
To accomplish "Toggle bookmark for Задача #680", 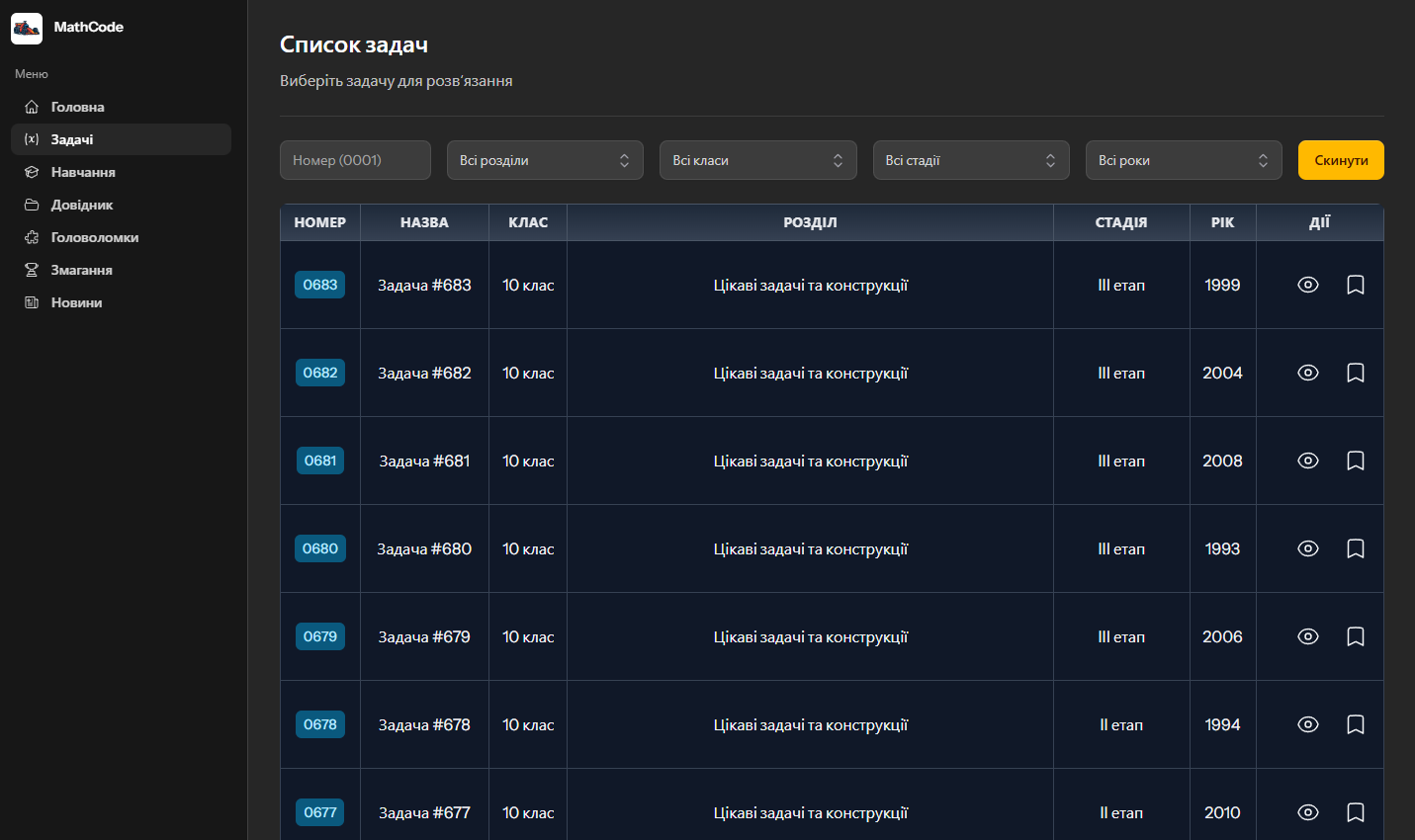I will [x=1355, y=548].
